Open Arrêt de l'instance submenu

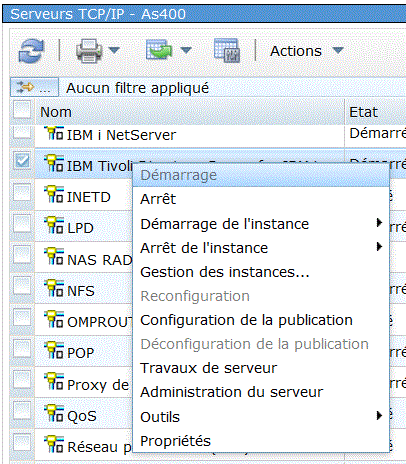(x=261, y=248)
